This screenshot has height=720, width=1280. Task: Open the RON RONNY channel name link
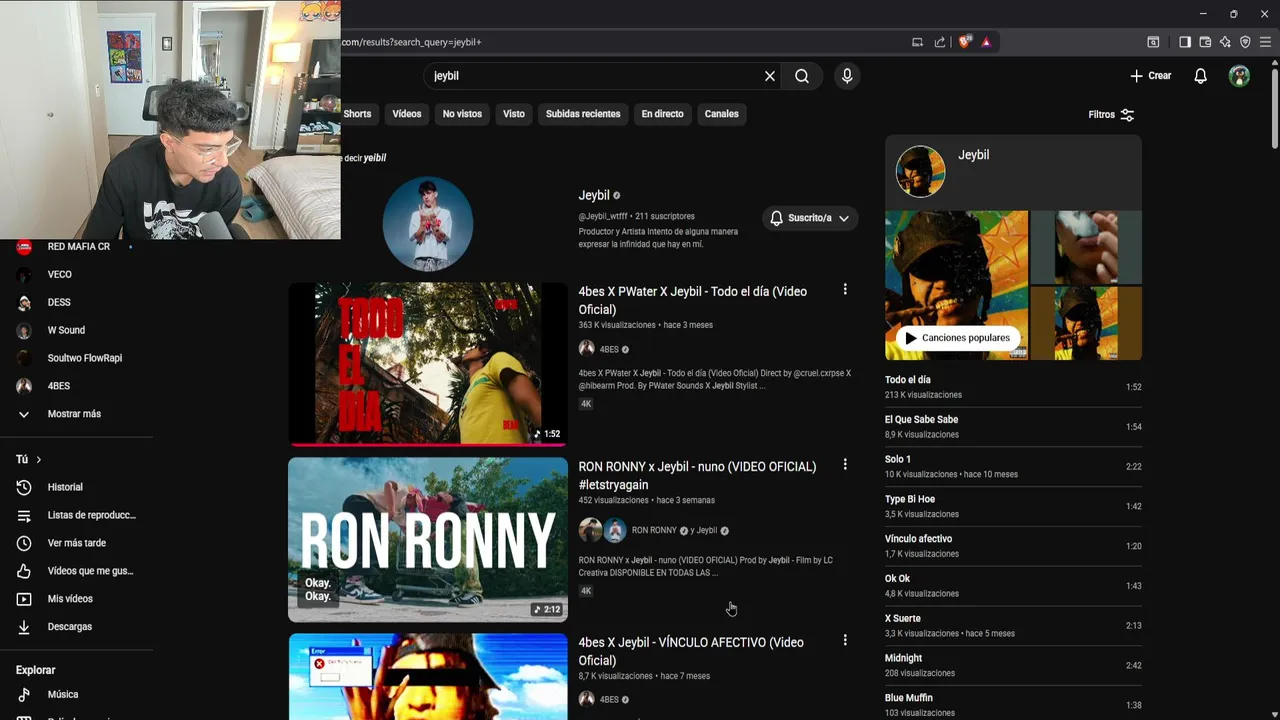(654, 530)
